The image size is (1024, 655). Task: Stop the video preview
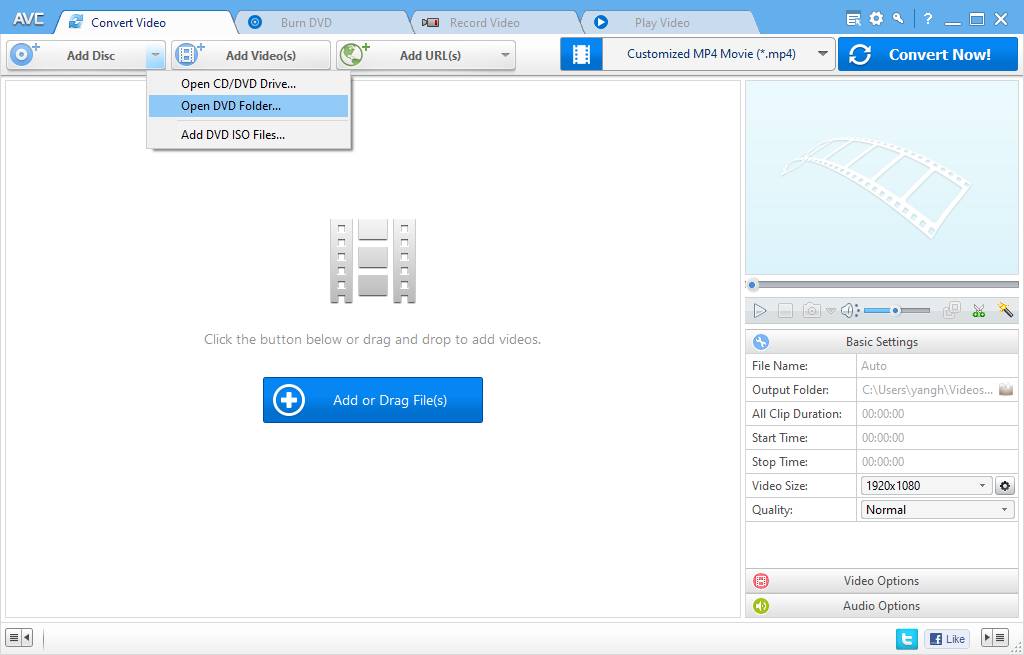point(786,310)
